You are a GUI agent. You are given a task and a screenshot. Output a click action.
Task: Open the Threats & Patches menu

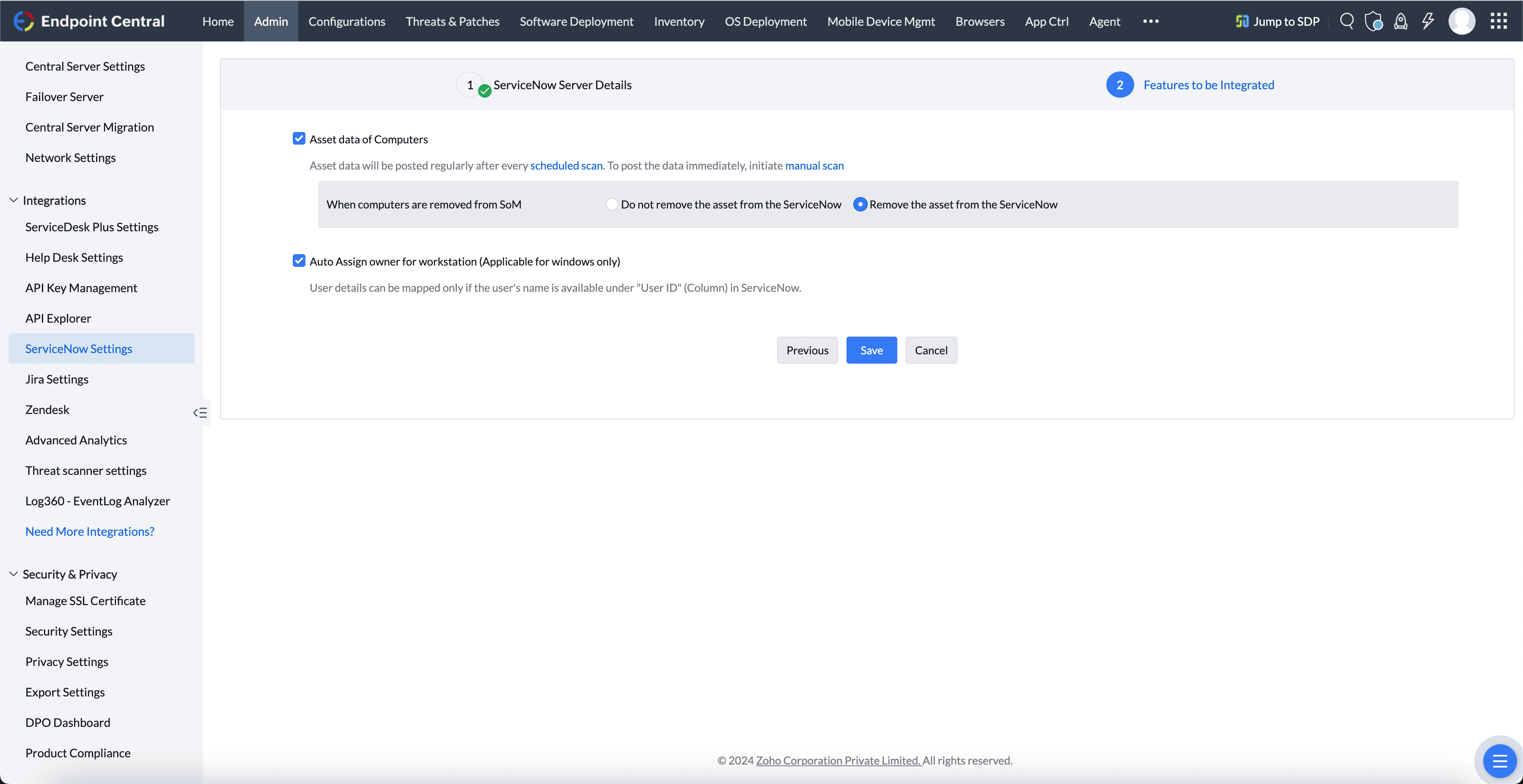pos(452,21)
